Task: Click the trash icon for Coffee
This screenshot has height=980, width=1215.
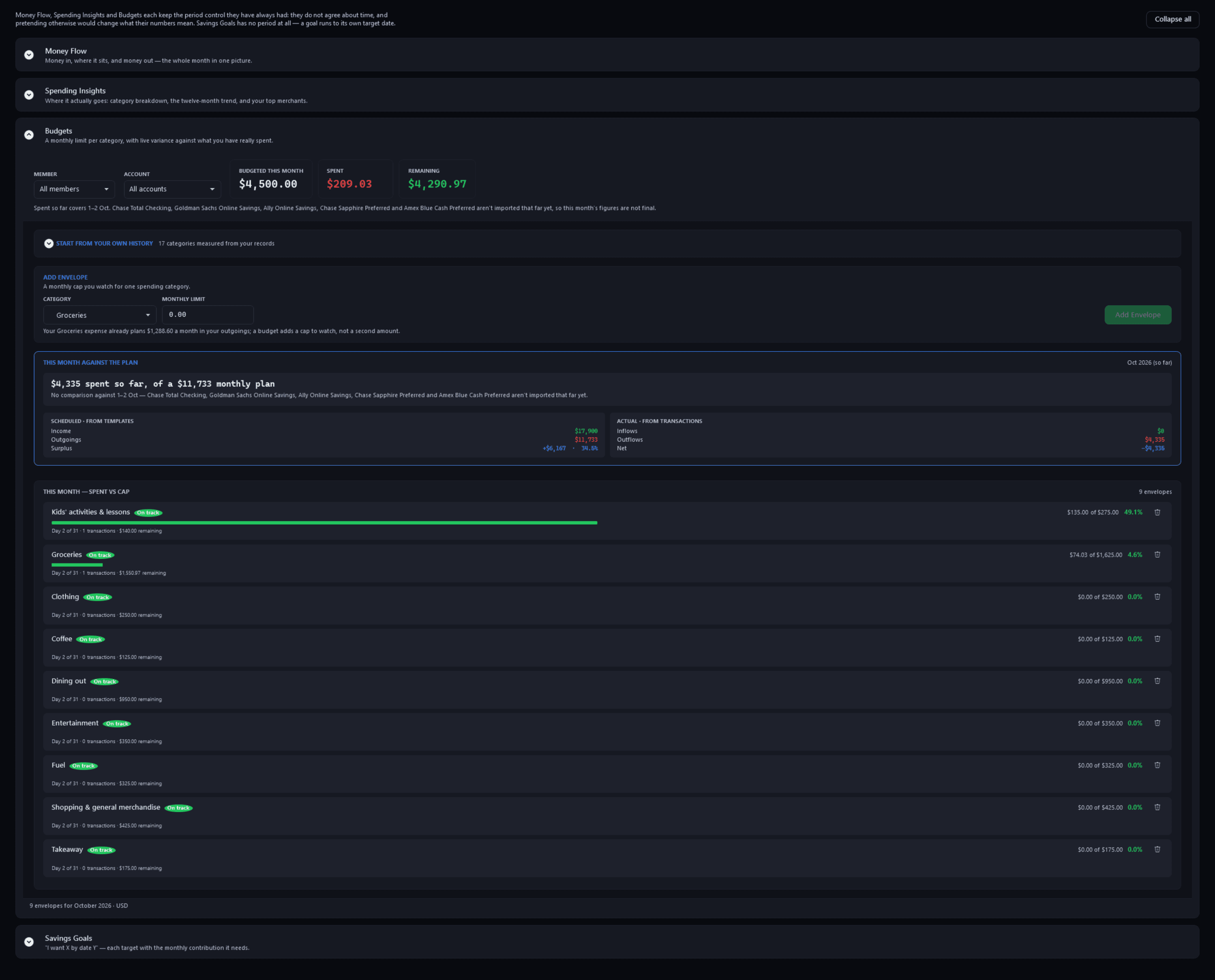Action: [x=1157, y=639]
